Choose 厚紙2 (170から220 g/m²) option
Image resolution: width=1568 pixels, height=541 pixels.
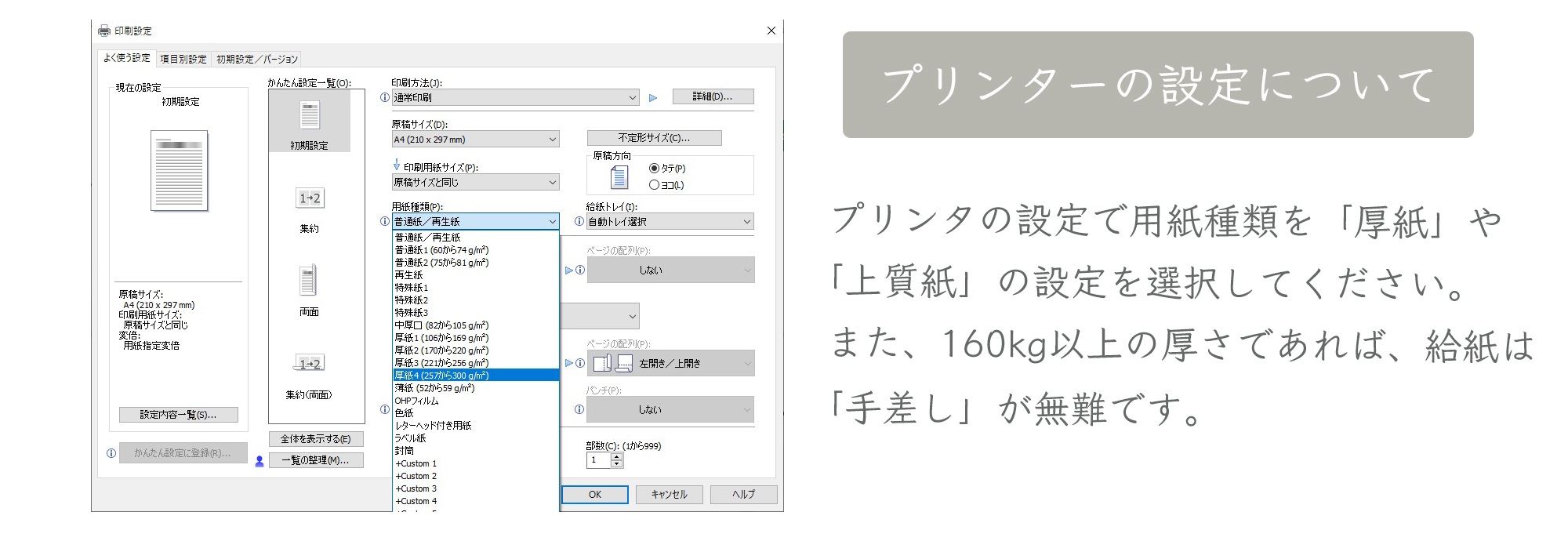[476, 350]
